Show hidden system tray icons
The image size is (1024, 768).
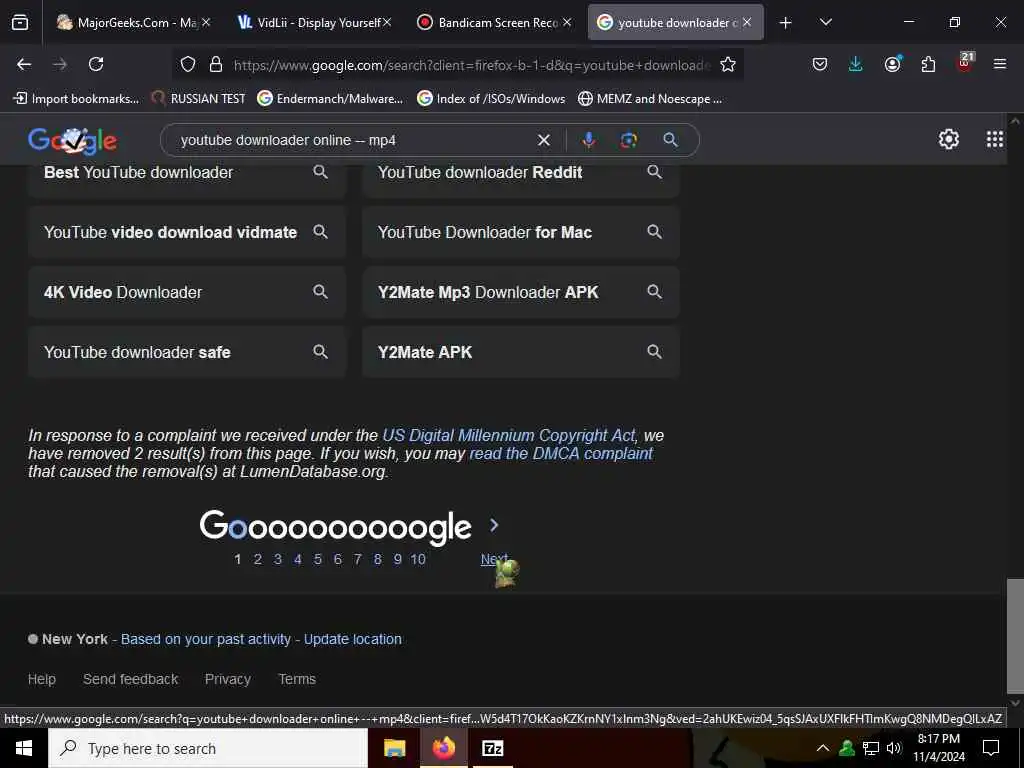click(823, 748)
